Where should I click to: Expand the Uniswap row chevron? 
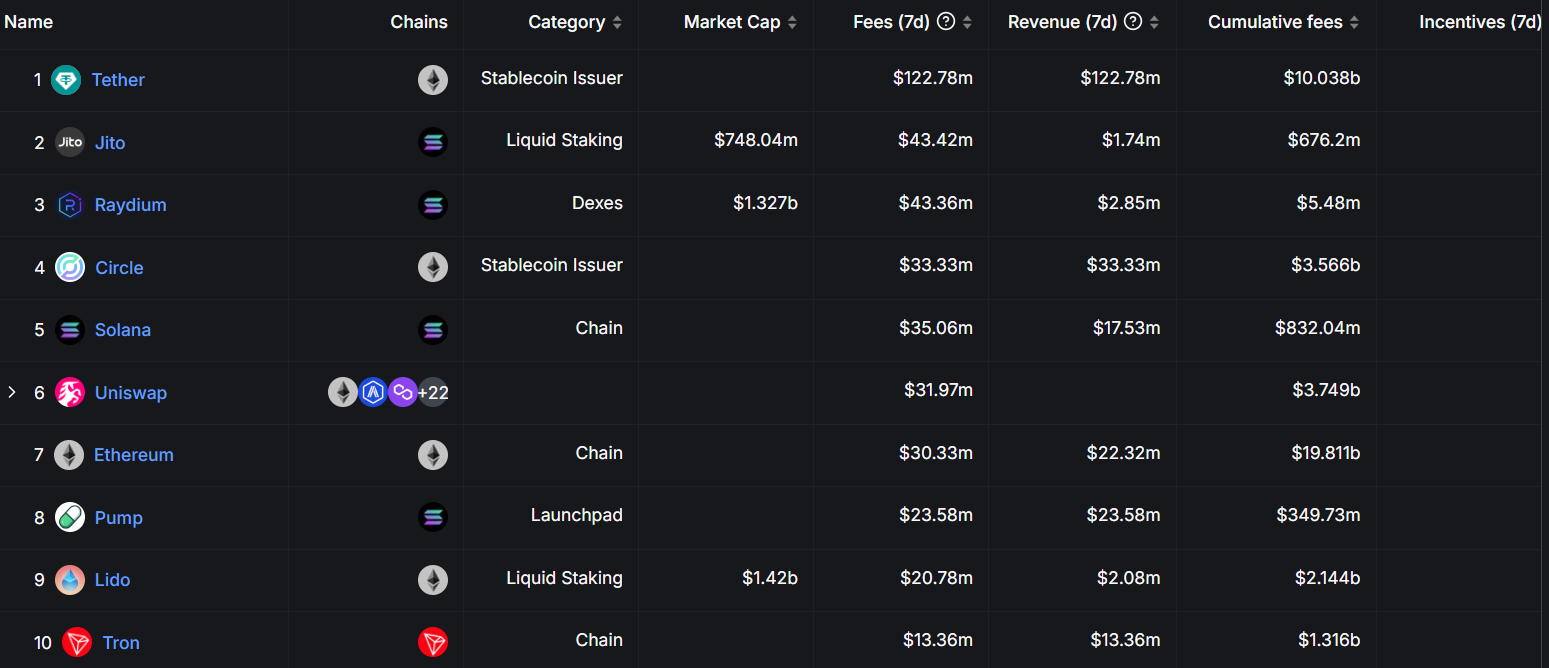12,392
